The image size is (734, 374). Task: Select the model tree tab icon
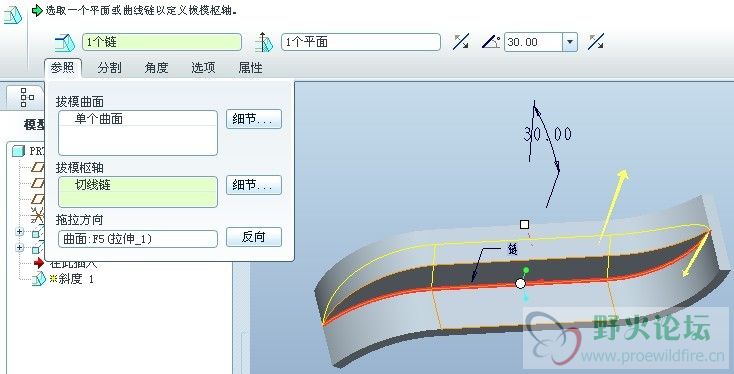pyautogui.click(x=27, y=97)
